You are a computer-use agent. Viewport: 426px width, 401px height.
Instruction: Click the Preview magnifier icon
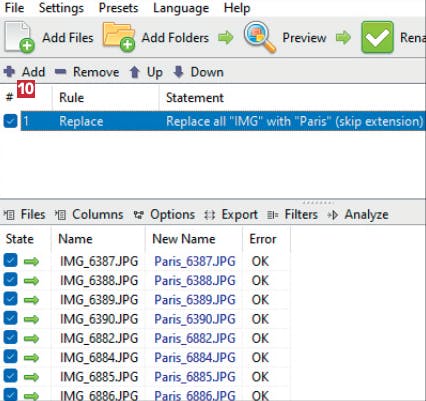(x=260, y=37)
